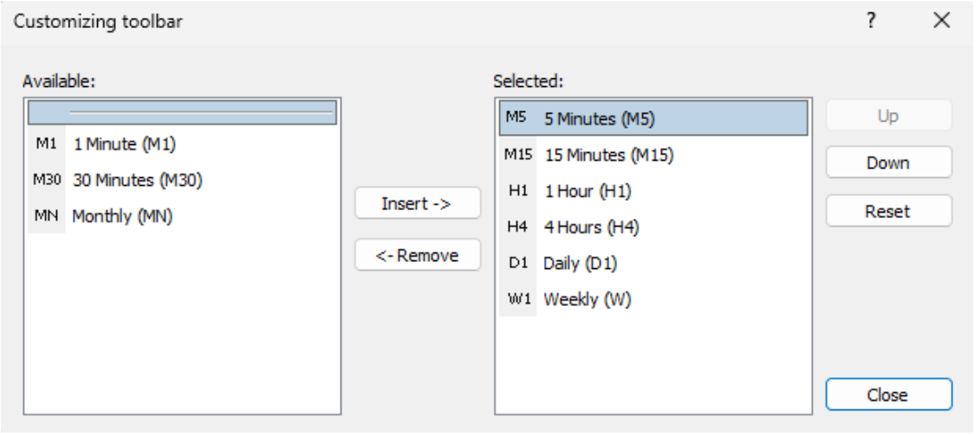Click the D1 icon in Selected list
The height and width of the screenshot is (435, 976).
coord(517,263)
